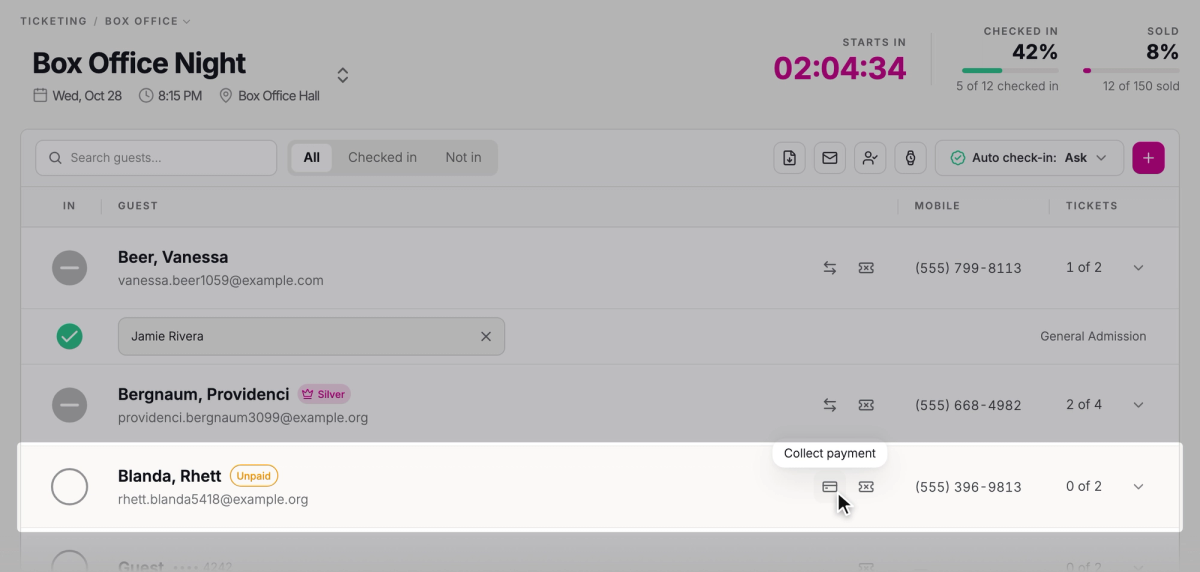Expand Providenci Bergnaum's tickets chevron
The height and width of the screenshot is (572, 1200).
1138,405
